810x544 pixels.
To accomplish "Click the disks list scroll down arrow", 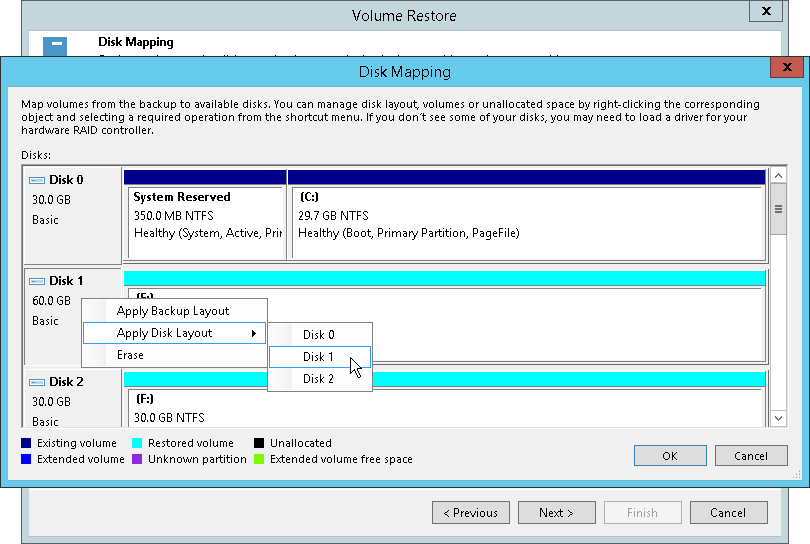I will (778, 418).
